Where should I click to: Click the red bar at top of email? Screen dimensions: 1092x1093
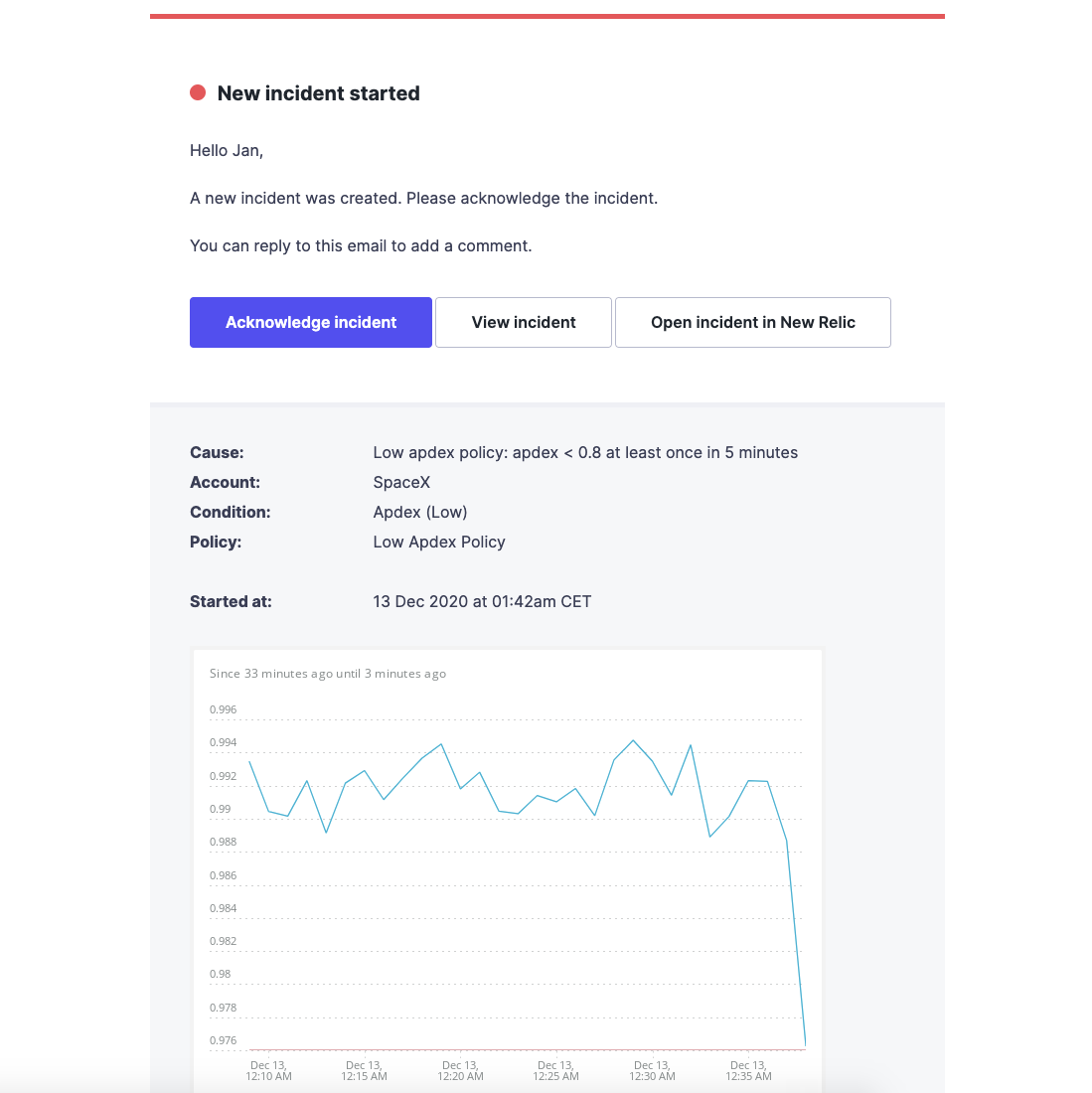pyautogui.click(x=546, y=16)
